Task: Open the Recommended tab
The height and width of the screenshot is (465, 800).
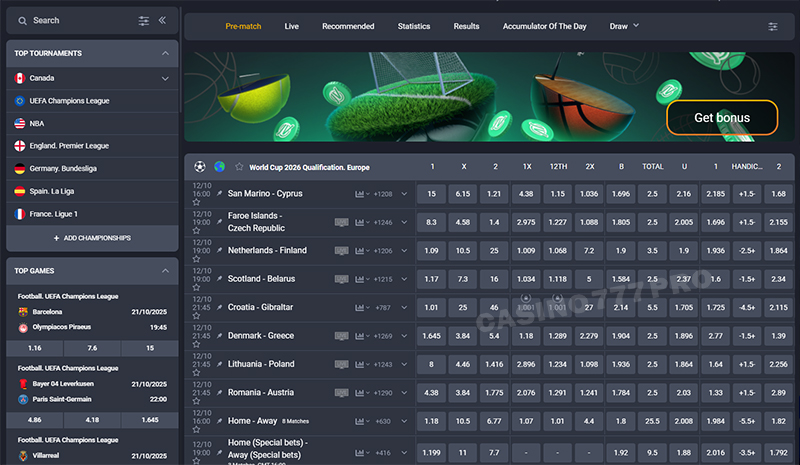Action: coord(348,26)
